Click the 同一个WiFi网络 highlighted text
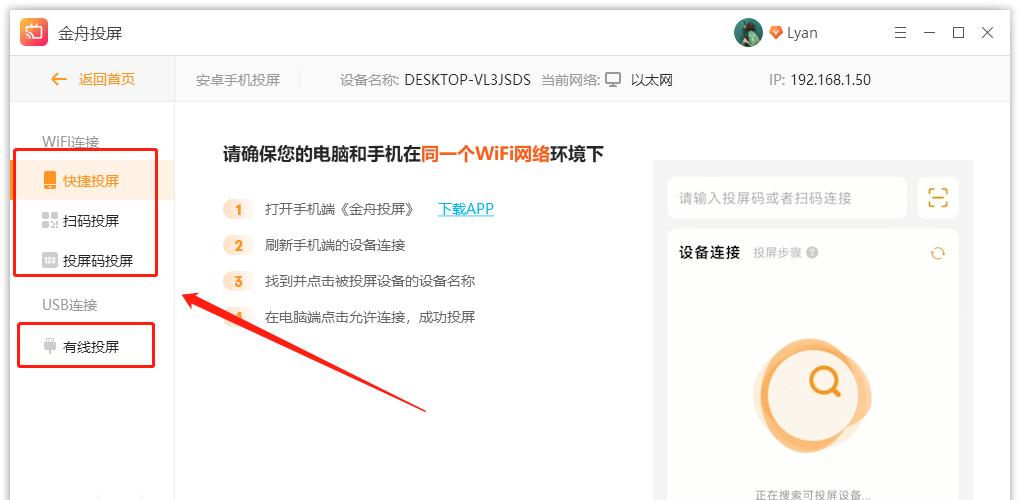The image size is (1020, 500). point(485,154)
